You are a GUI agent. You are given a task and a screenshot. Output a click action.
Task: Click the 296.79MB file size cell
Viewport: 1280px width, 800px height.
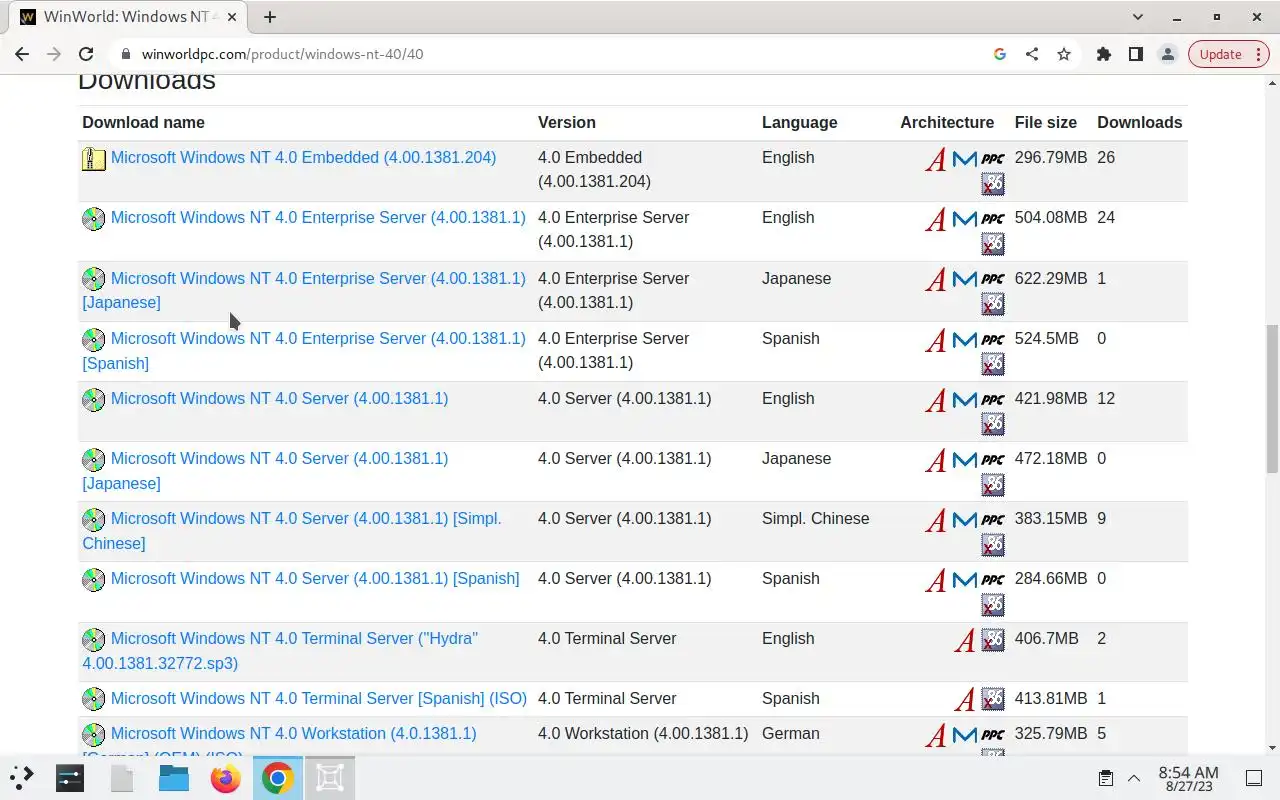click(1051, 157)
